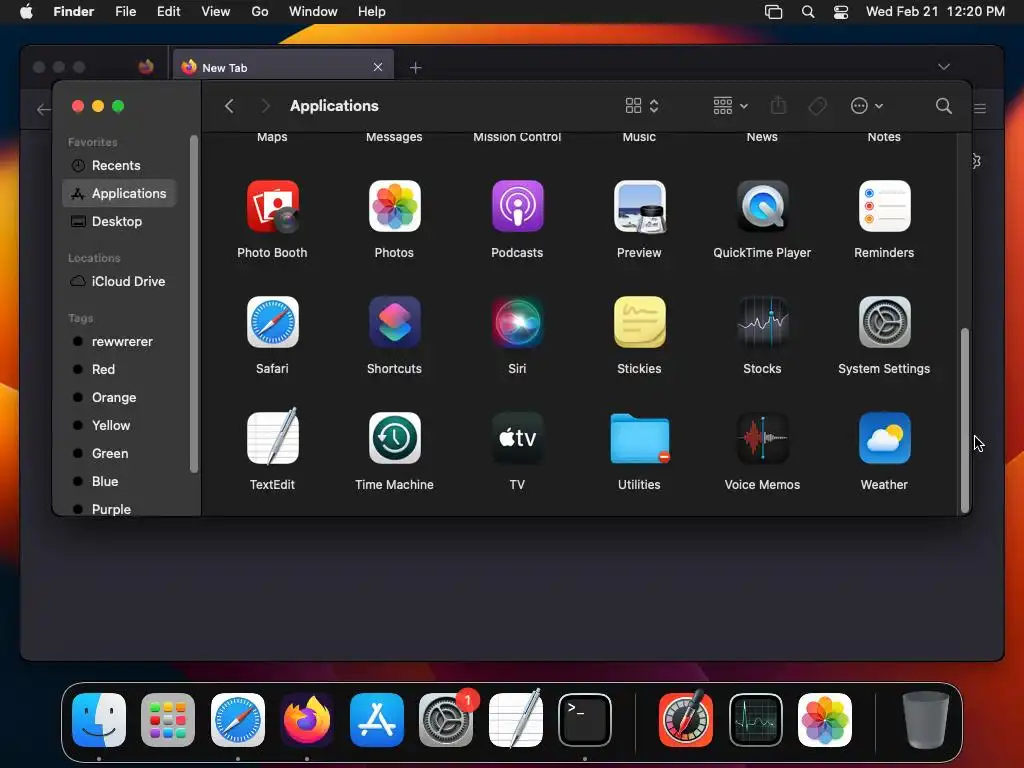Open the Weather app icon

pos(884,438)
